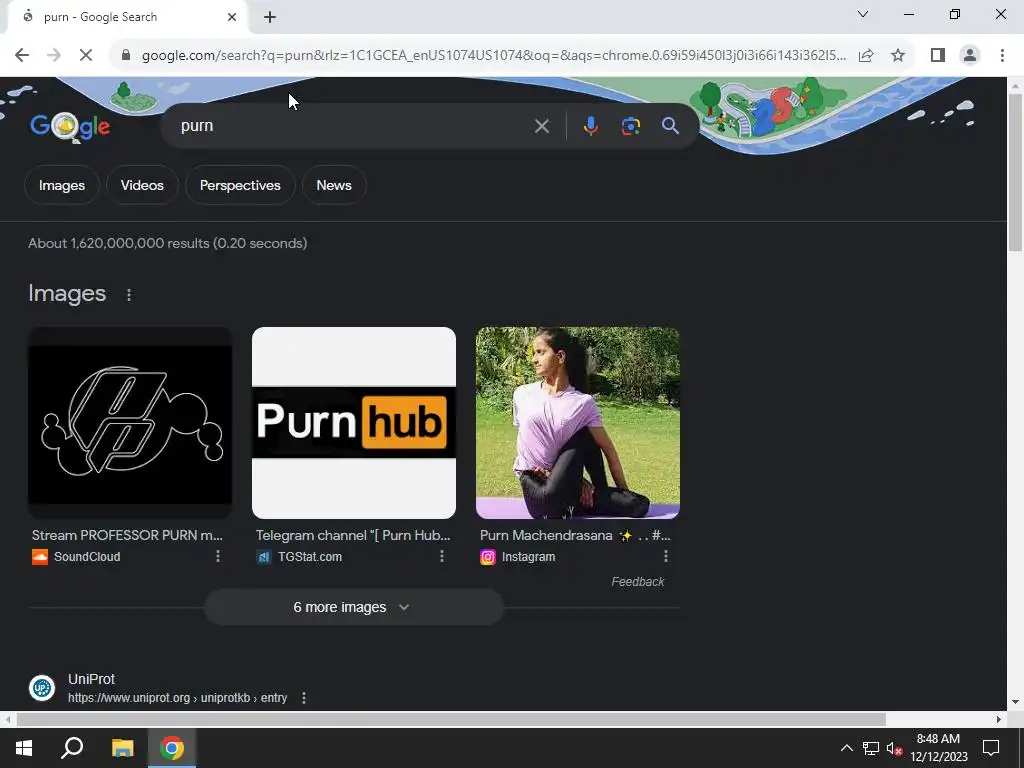Bookmark this page with the star
1024x768 pixels.
click(x=898, y=56)
